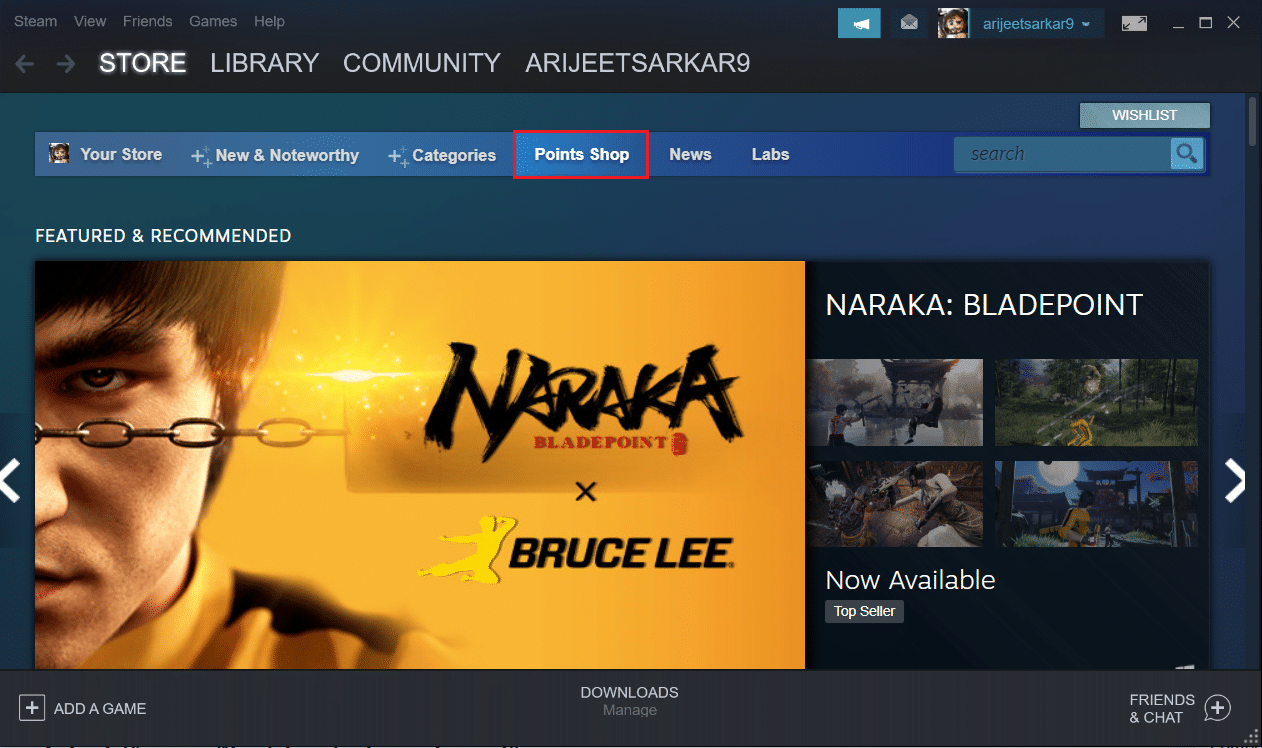The image size is (1262, 748).
Task: Click the profile avatar in title bar
Action: (953, 23)
